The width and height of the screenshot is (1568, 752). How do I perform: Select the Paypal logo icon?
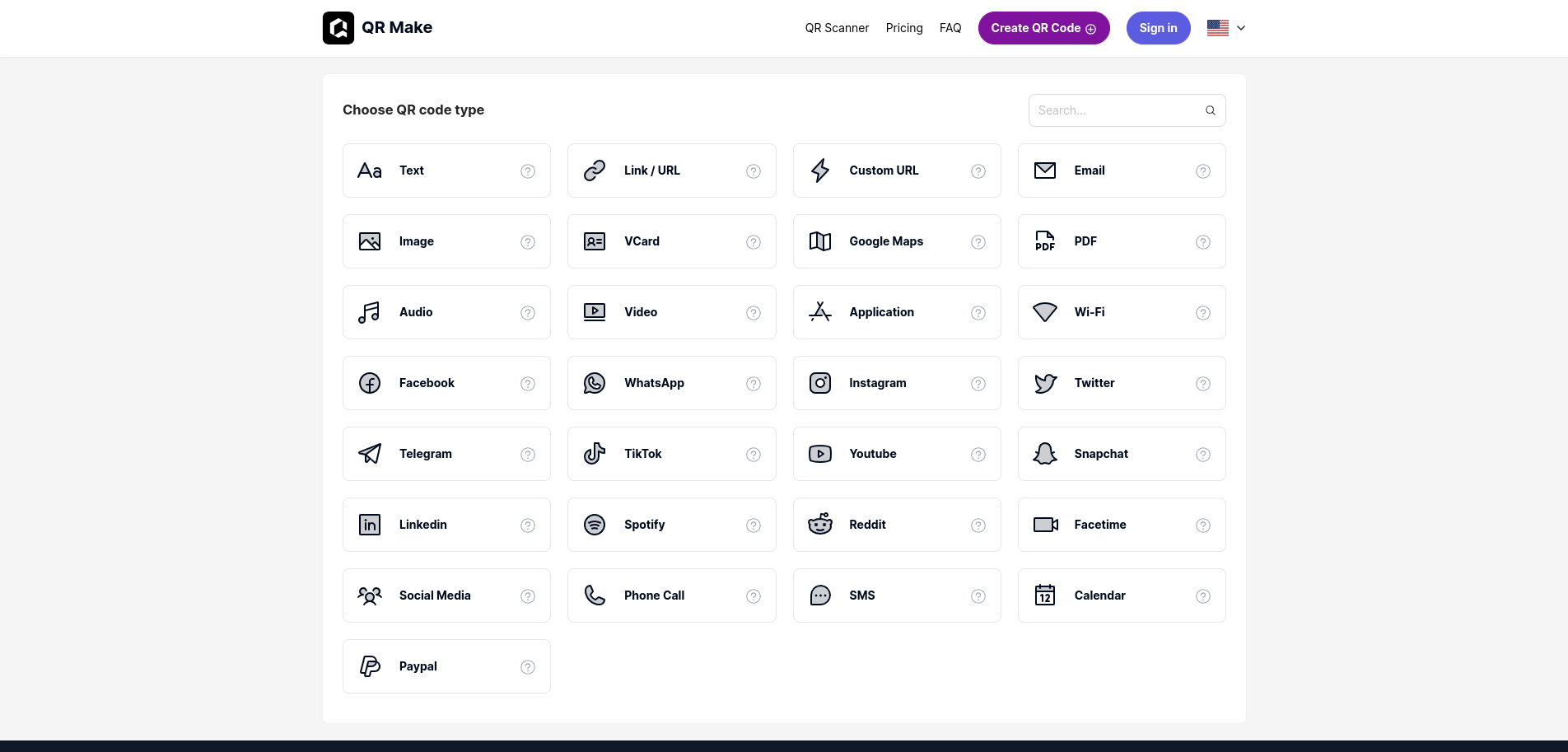[x=370, y=666]
